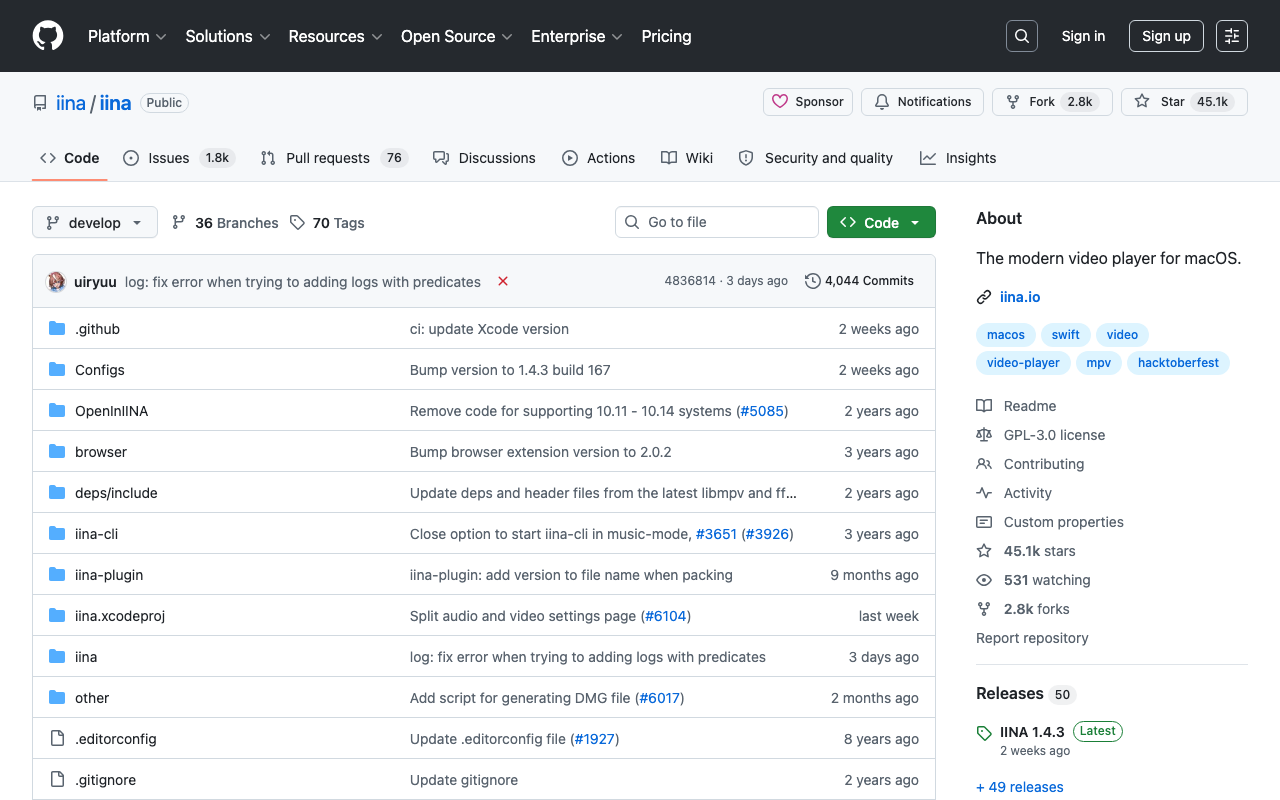Expand the Platform menu
This screenshot has height=800, width=1280.
point(127,36)
